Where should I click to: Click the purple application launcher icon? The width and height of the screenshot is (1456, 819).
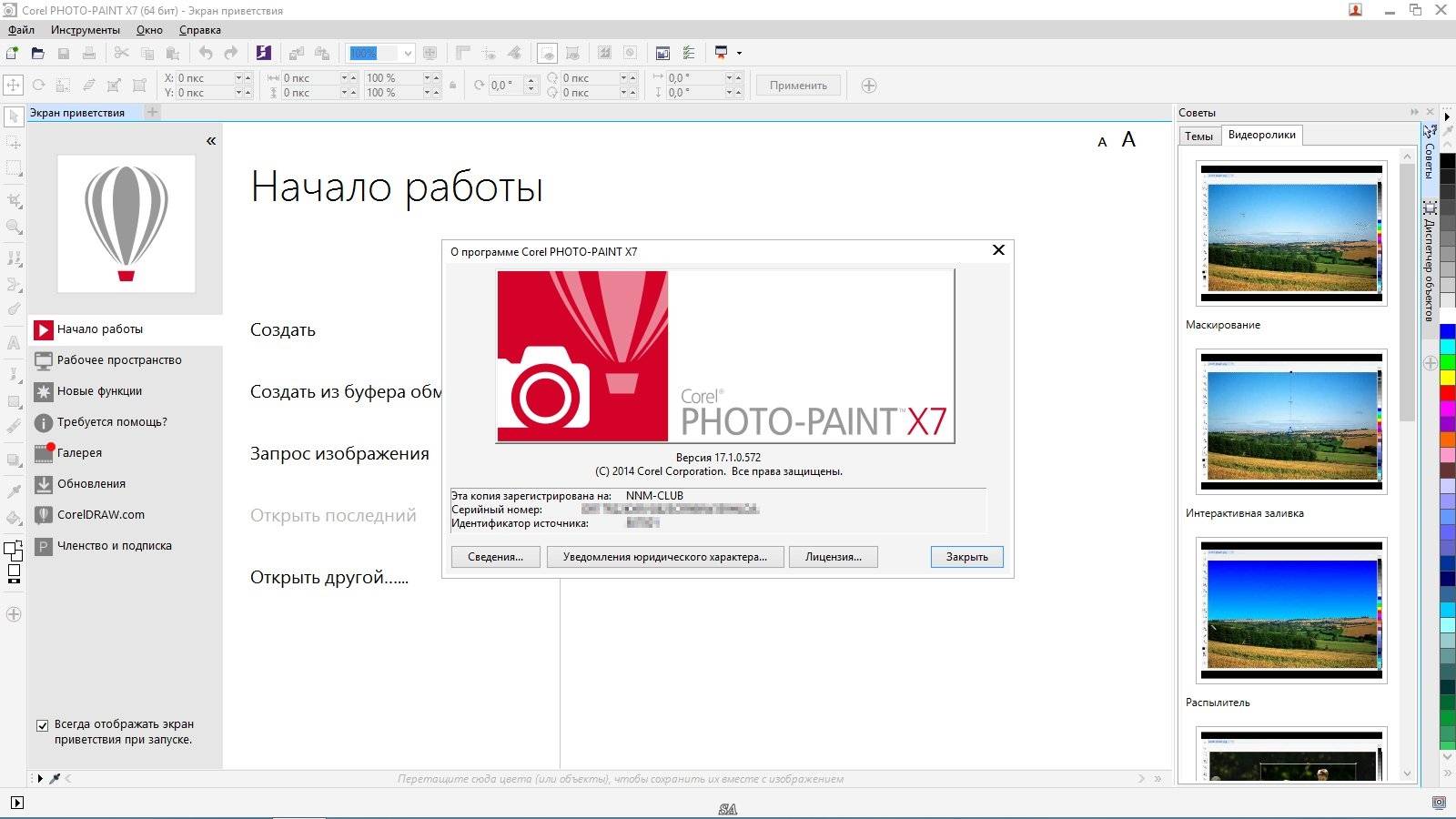coord(264,53)
